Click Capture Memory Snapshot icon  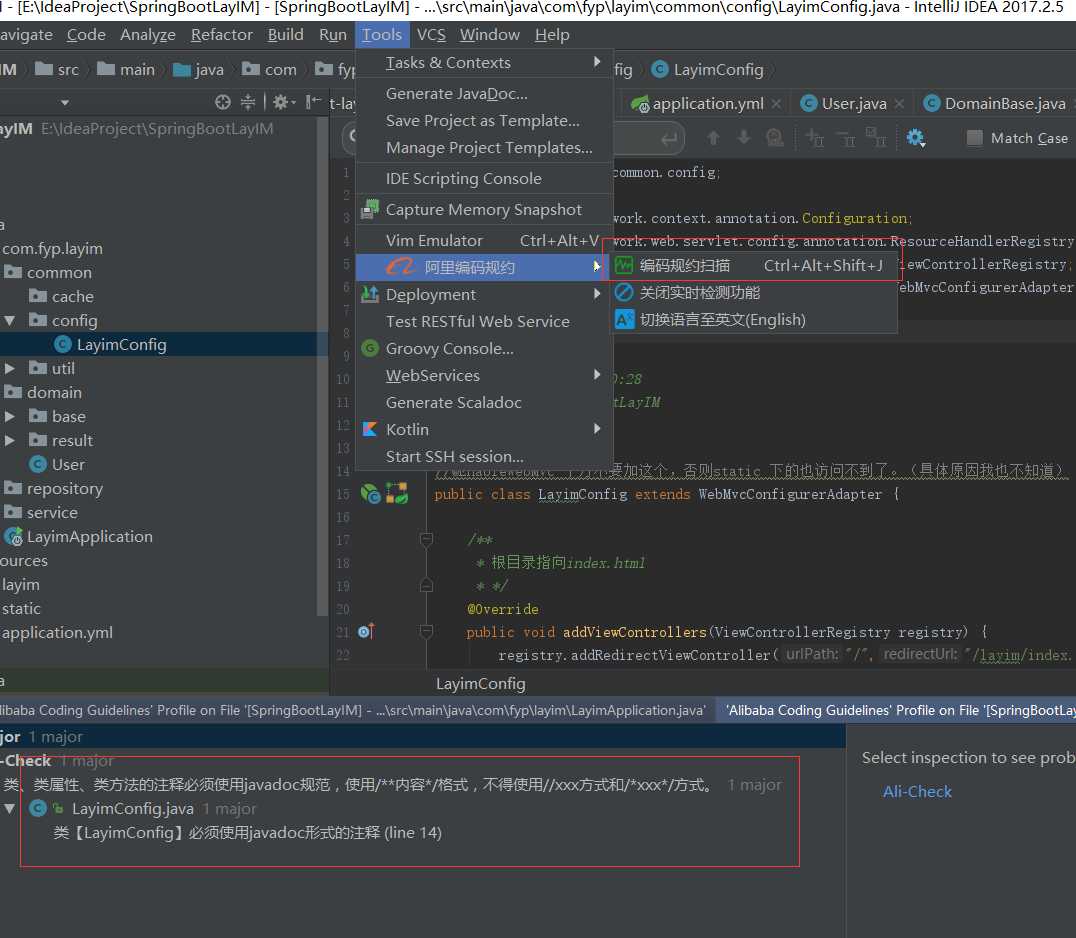(x=370, y=209)
